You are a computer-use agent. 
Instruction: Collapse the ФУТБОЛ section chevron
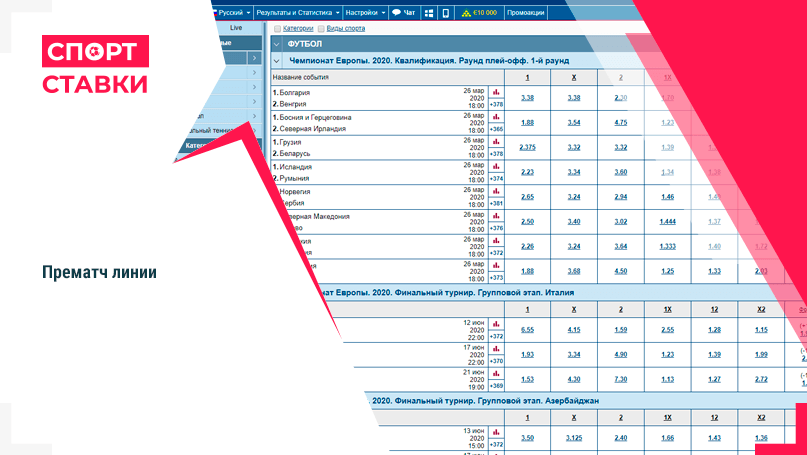(x=276, y=45)
